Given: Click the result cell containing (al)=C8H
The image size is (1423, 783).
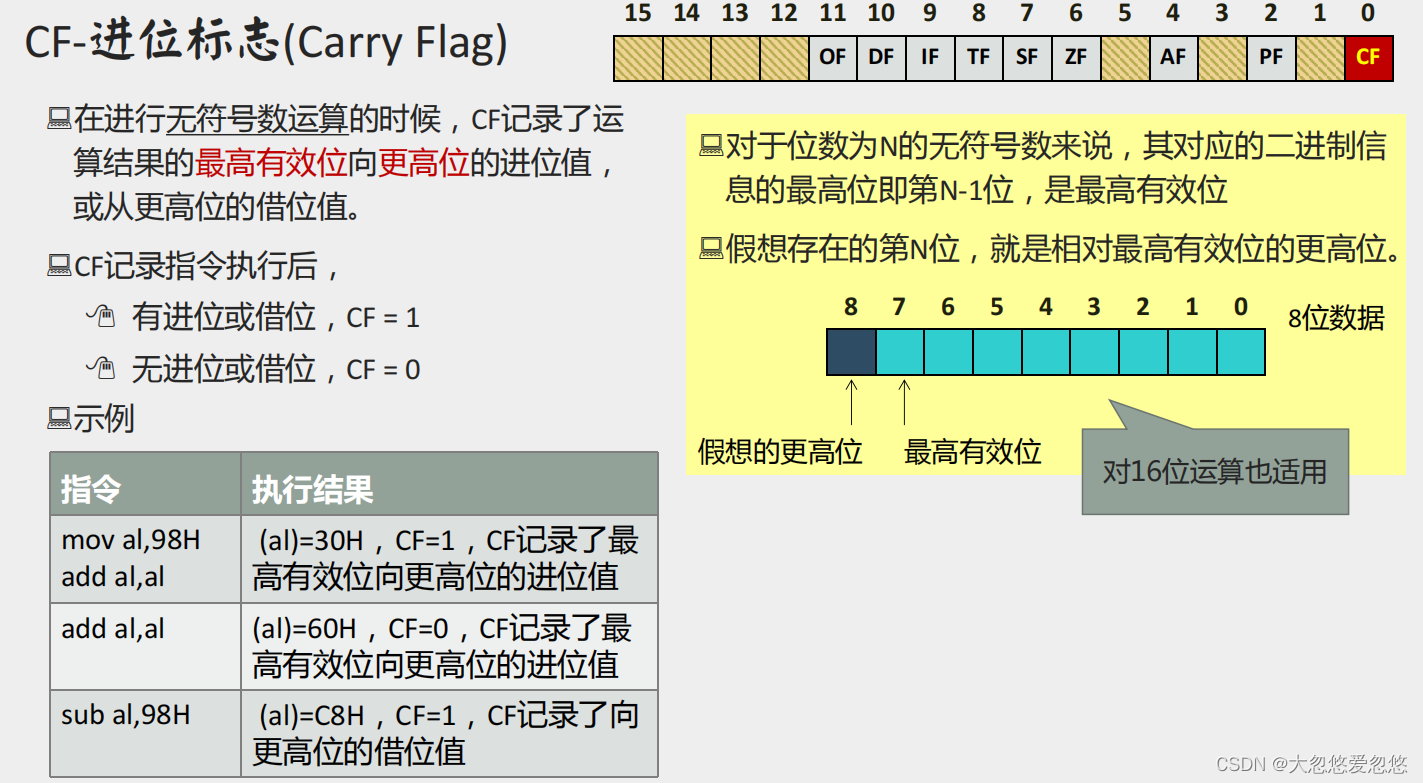Looking at the screenshot, I should [450, 733].
